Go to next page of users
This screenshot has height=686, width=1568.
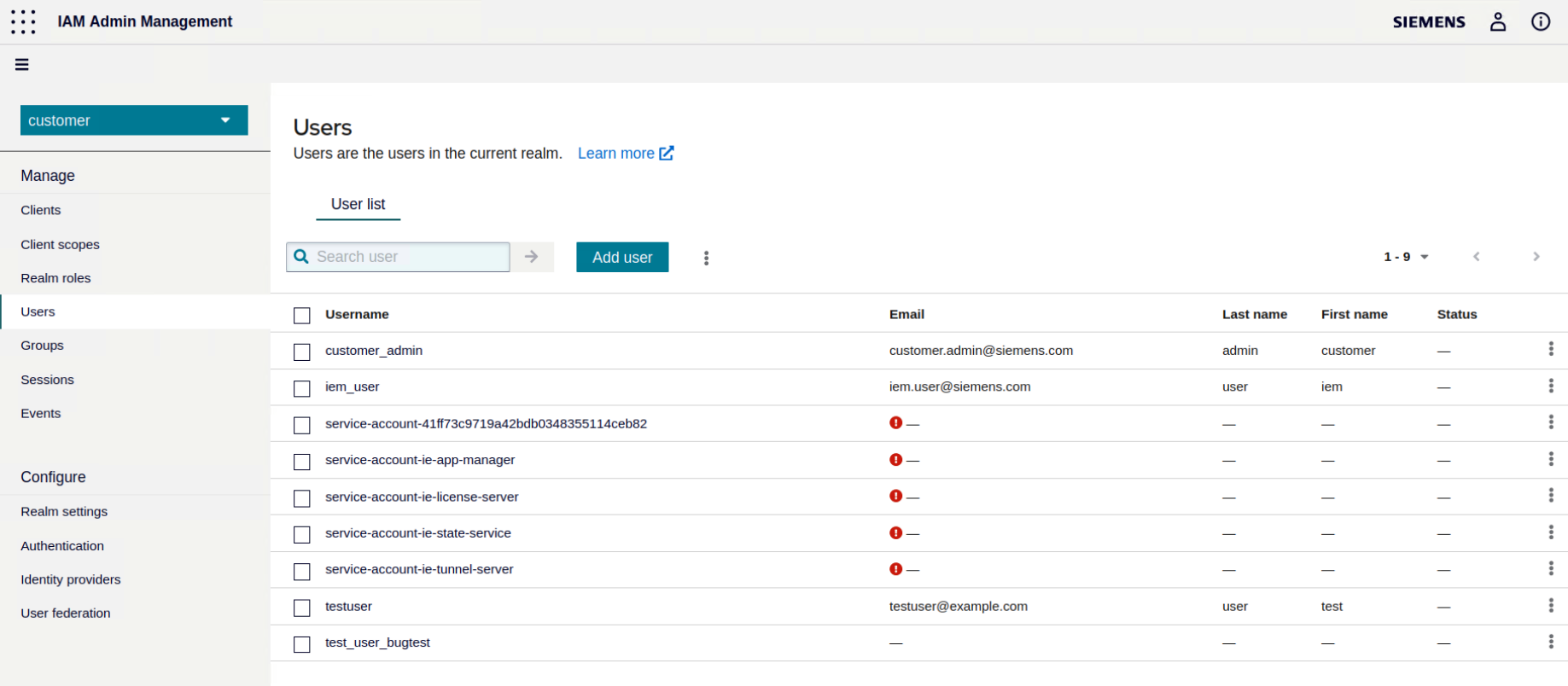[x=1536, y=257]
